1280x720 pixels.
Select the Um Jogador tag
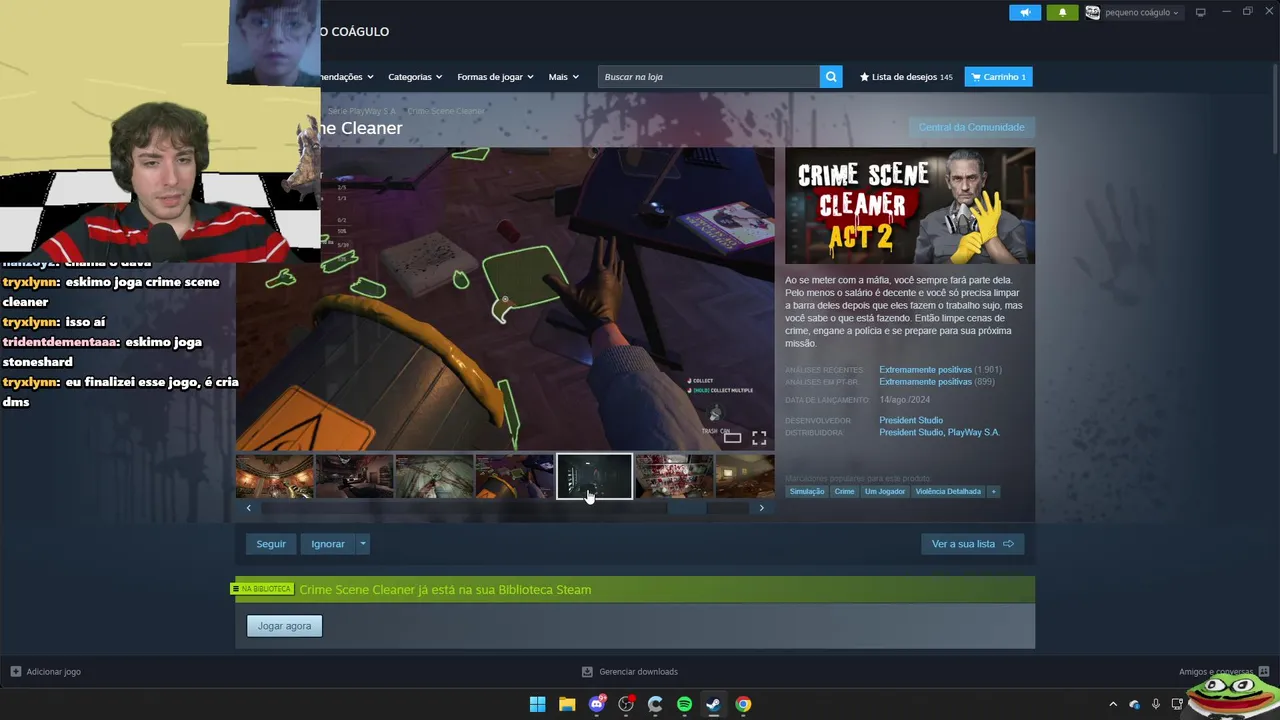point(885,491)
